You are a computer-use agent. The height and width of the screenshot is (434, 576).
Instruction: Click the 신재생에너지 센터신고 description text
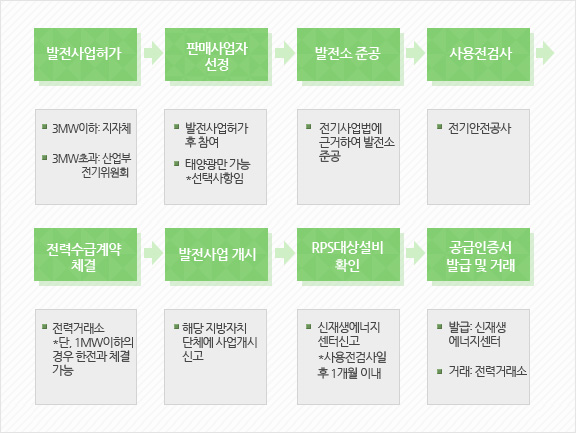[349, 334]
